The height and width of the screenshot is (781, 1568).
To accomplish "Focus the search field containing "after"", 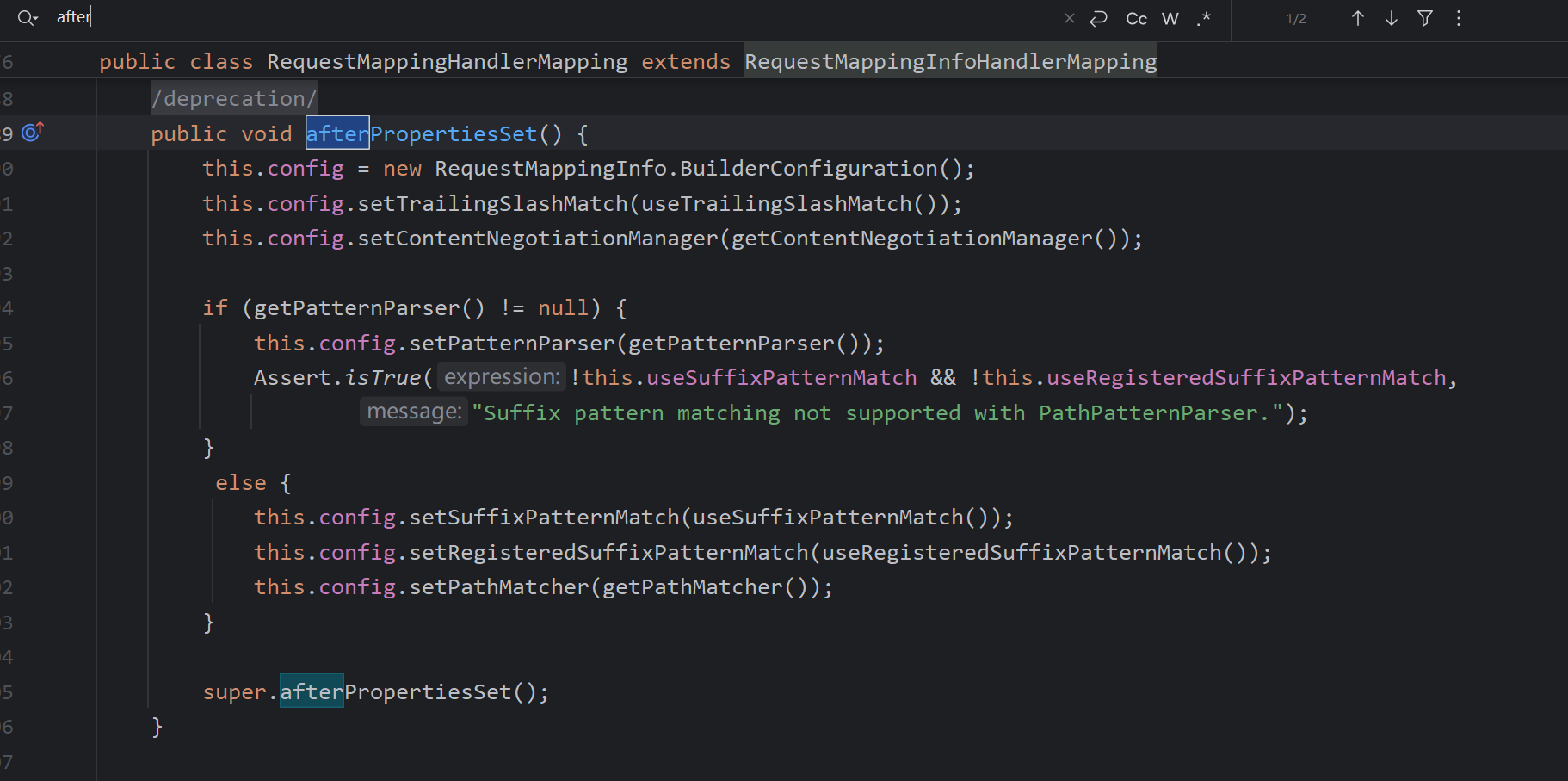I will tap(551, 17).
